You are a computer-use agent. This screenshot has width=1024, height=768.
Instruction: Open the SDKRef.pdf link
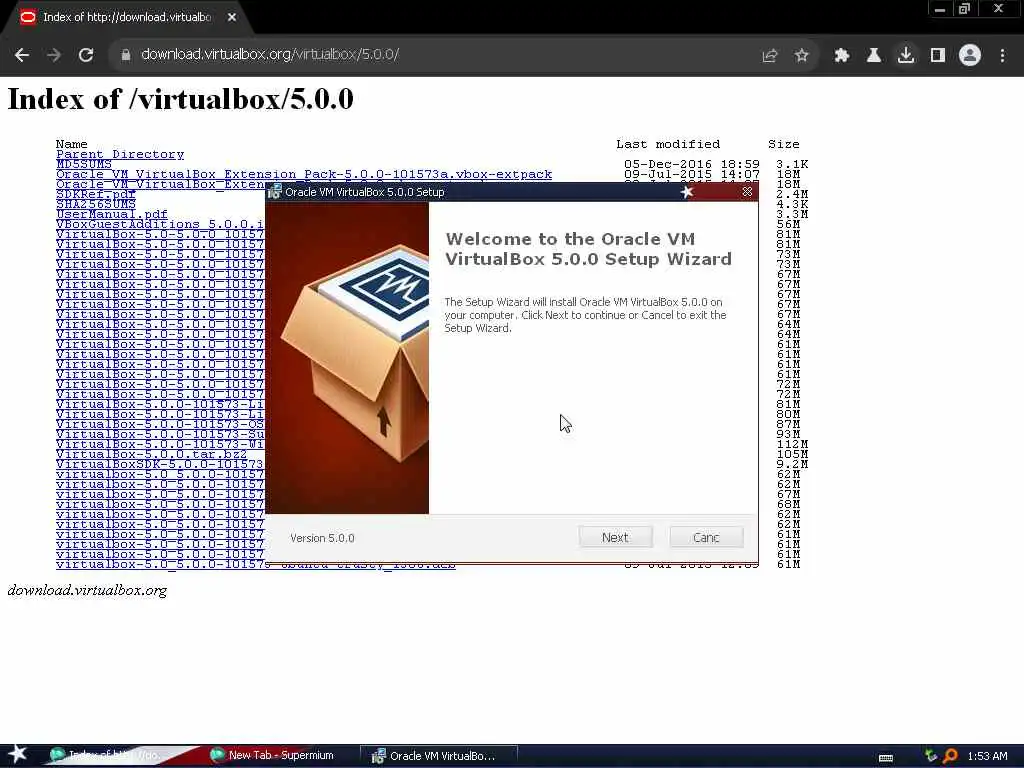coord(95,195)
